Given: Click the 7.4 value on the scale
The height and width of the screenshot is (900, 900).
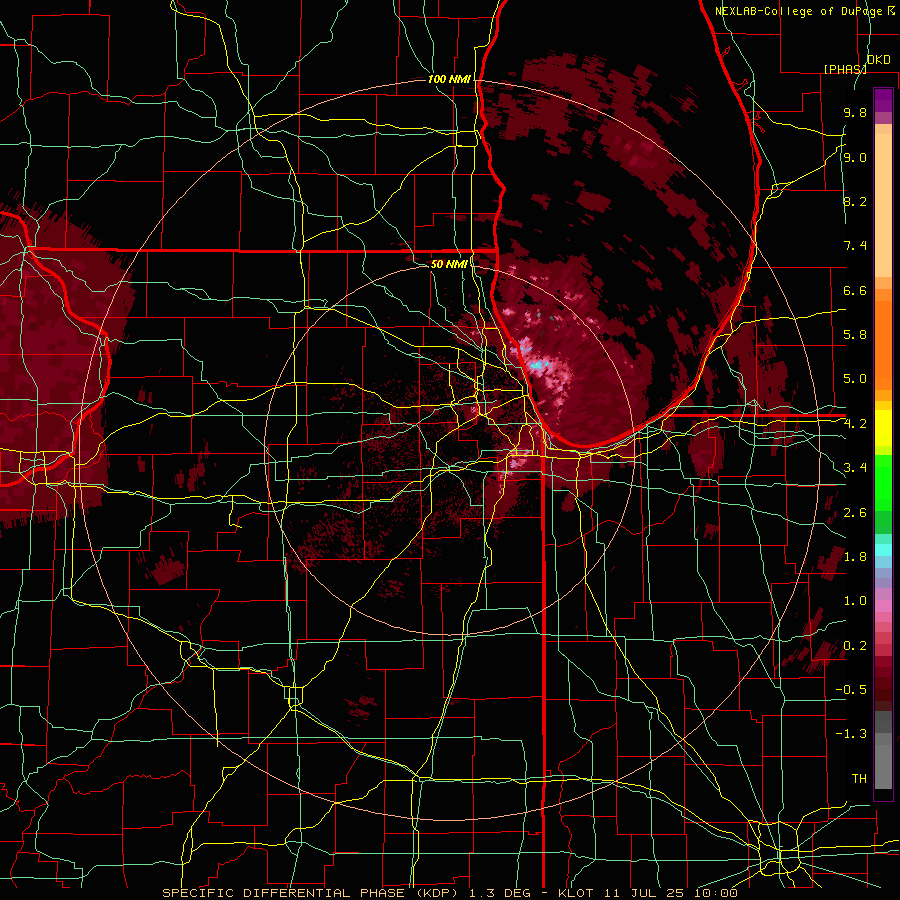Looking at the screenshot, I should pos(855,246).
